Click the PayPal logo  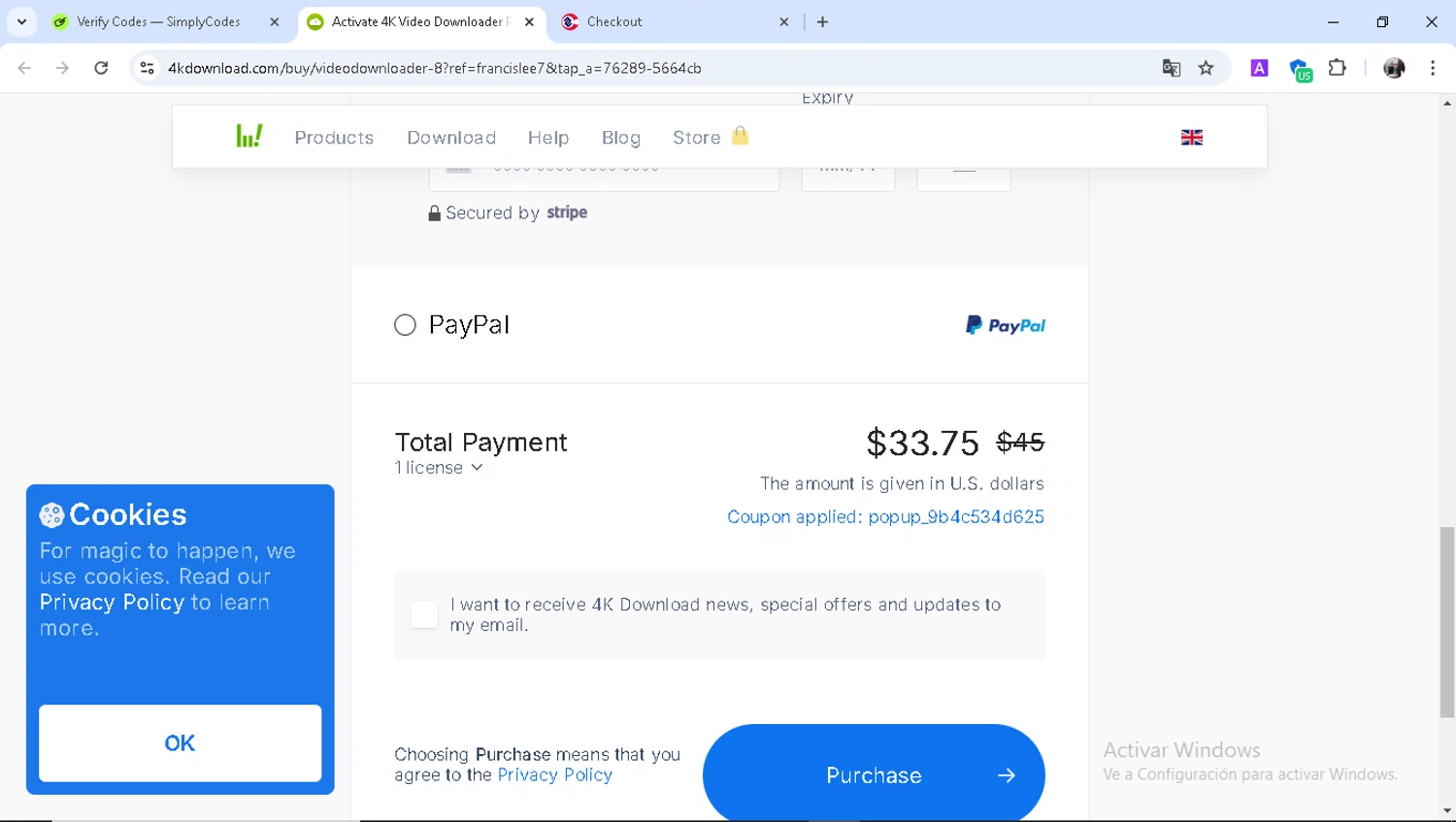[x=1006, y=325]
